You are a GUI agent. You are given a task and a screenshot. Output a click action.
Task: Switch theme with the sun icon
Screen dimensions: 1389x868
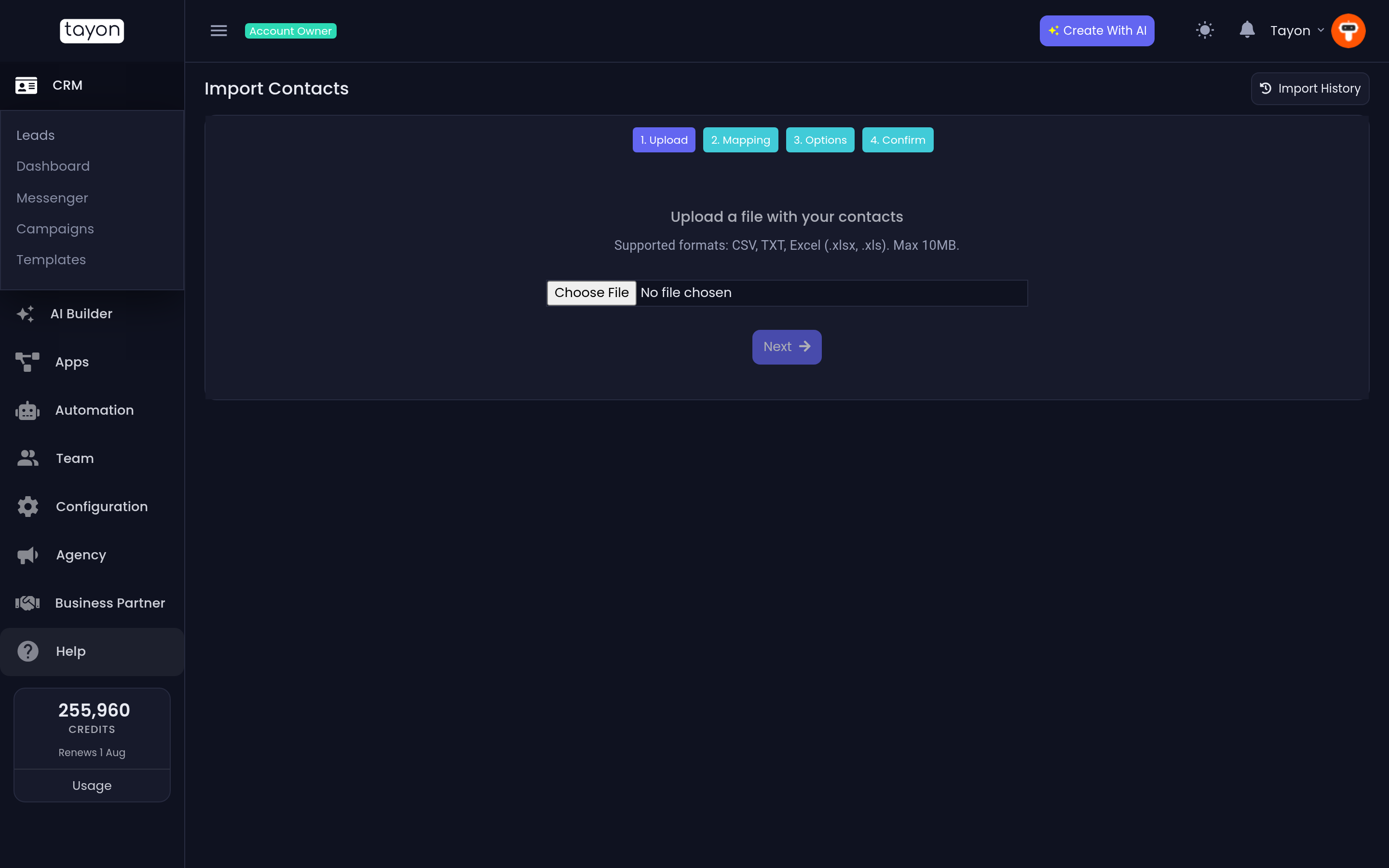click(x=1205, y=30)
